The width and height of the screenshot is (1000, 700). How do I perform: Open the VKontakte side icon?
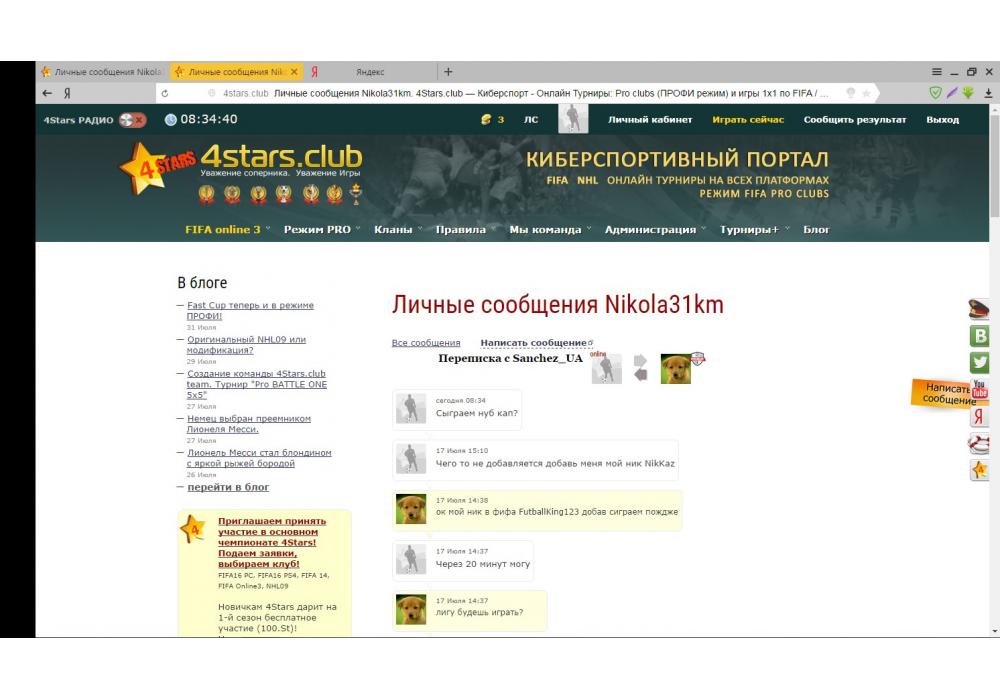(x=979, y=336)
